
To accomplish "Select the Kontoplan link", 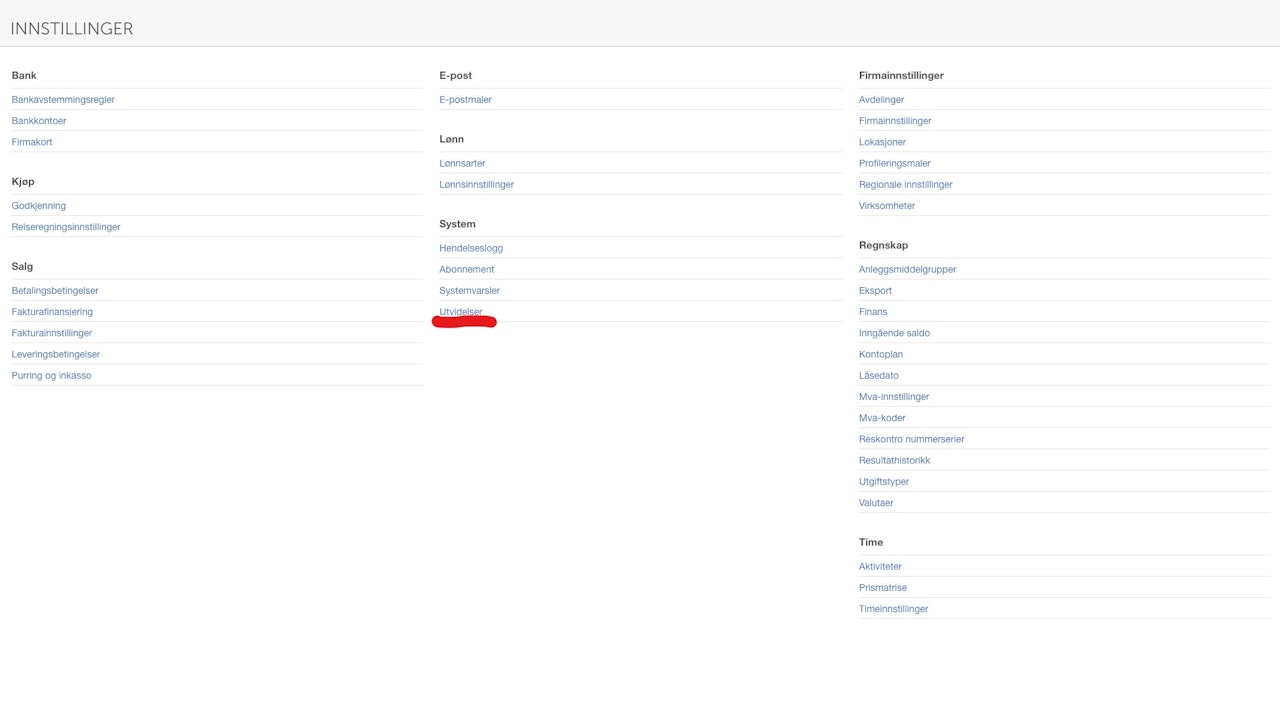I will tap(882, 354).
